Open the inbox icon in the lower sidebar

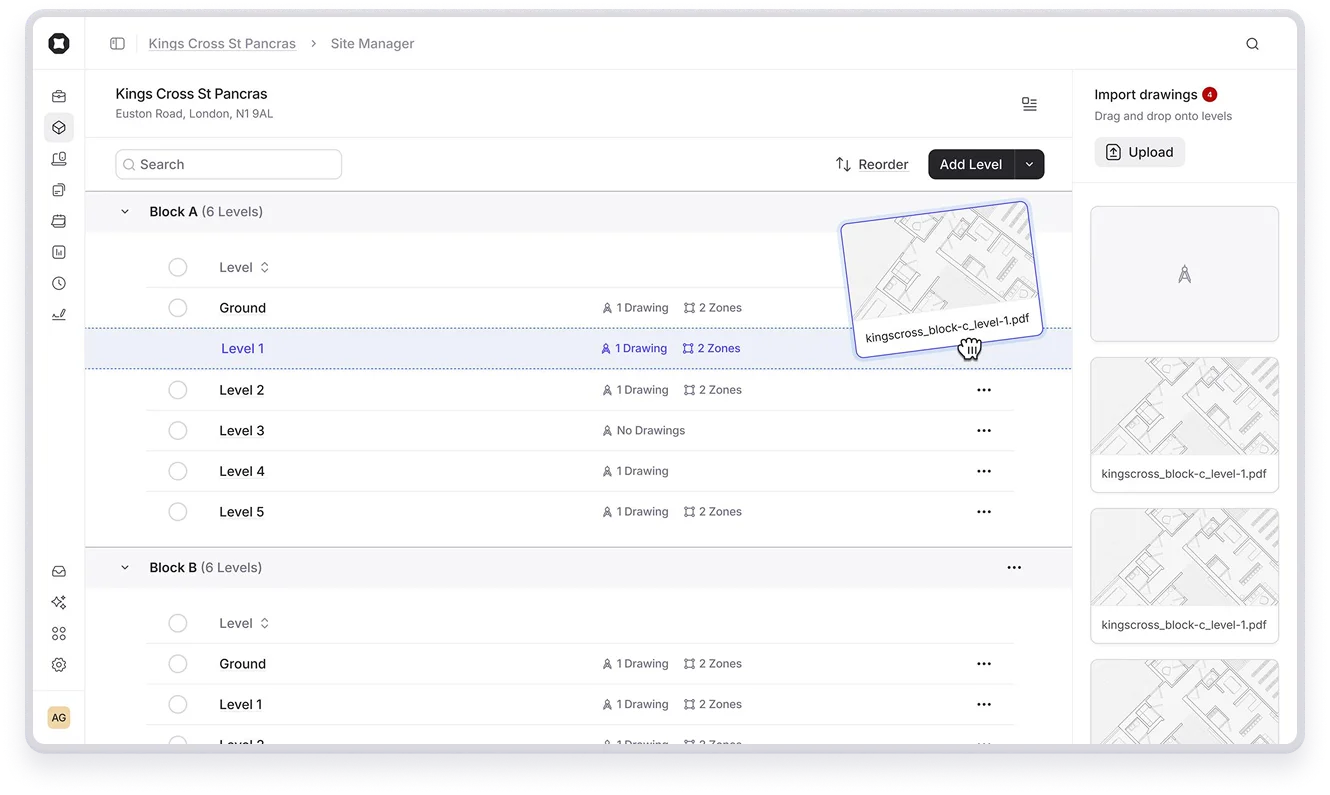coord(58,570)
